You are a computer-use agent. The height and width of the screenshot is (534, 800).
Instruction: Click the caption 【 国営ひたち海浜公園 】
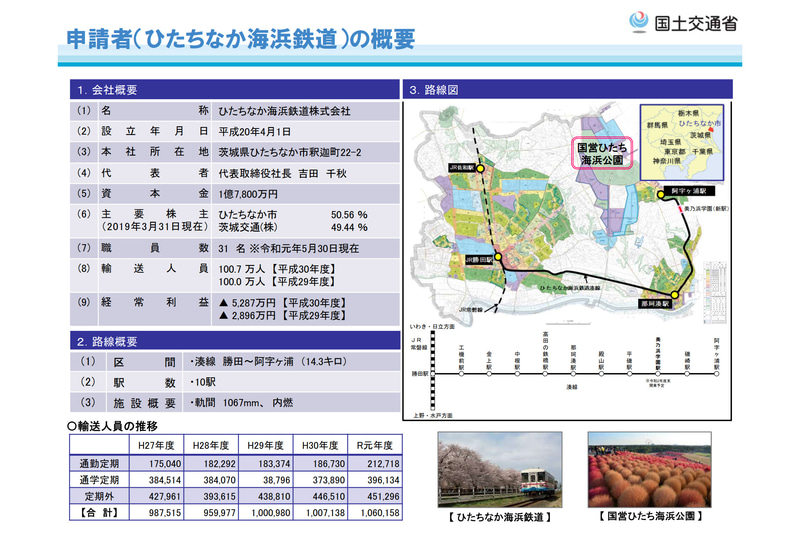point(651,516)
